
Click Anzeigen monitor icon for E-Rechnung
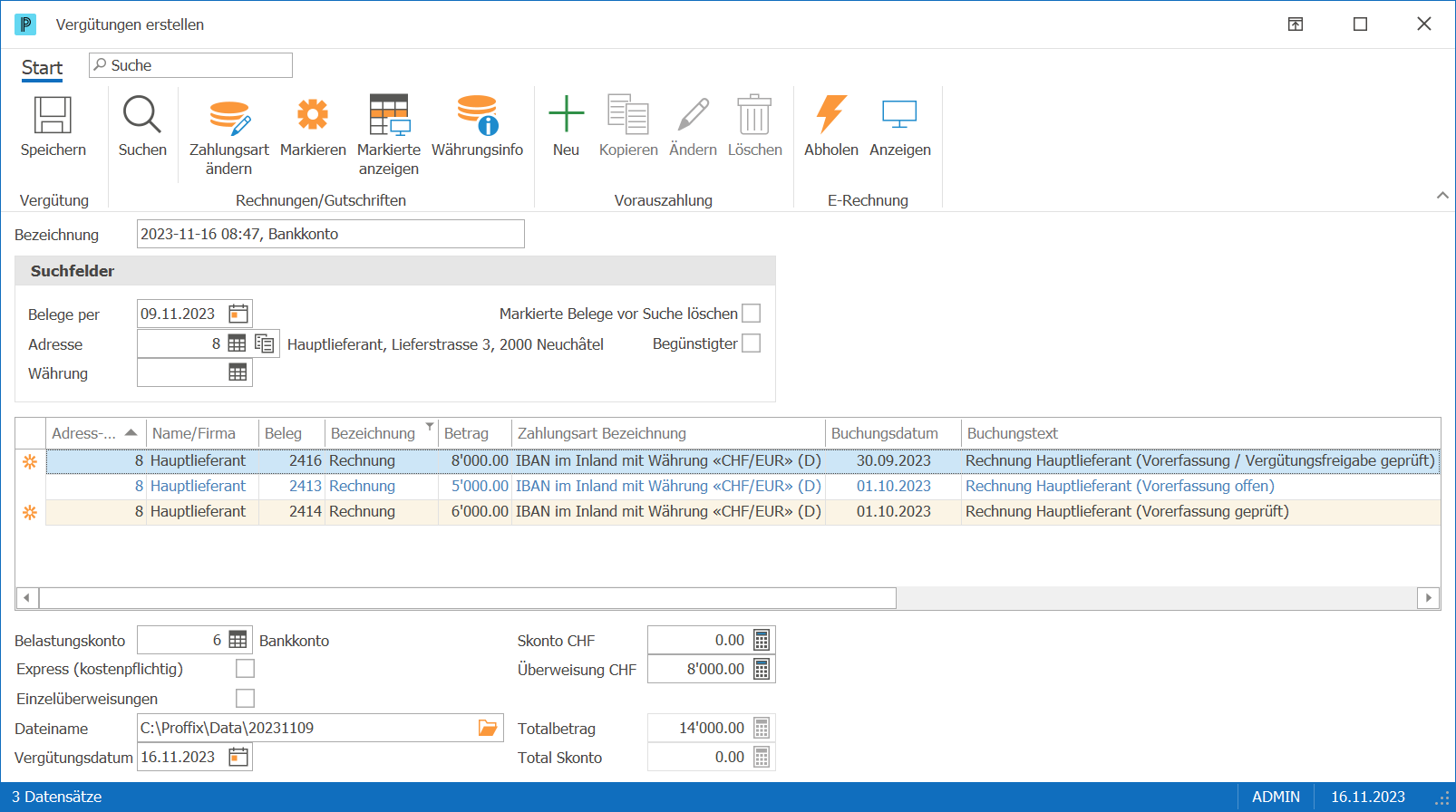(x=899, y=115)
